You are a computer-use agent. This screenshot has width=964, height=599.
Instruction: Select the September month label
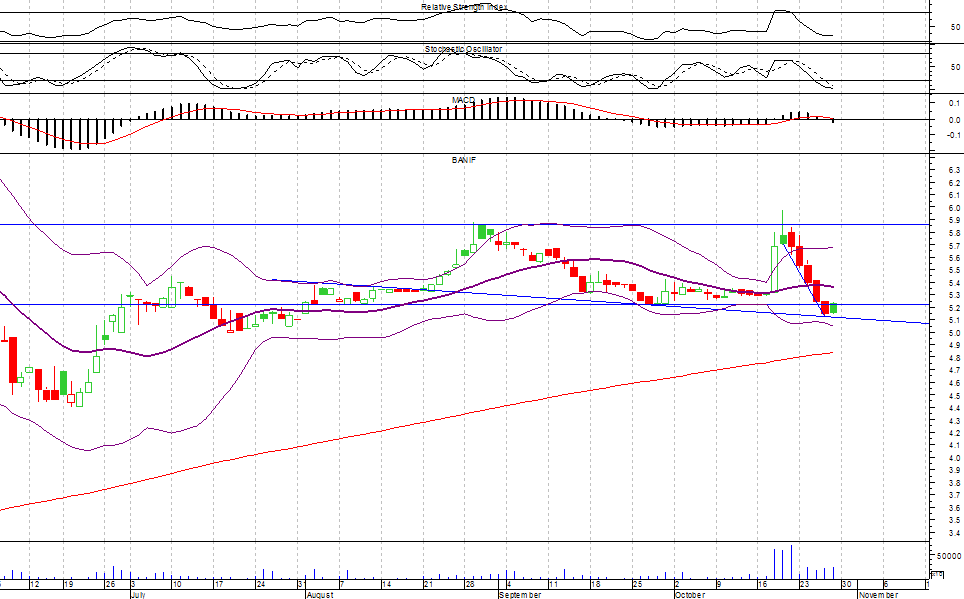tap(520, 595)
